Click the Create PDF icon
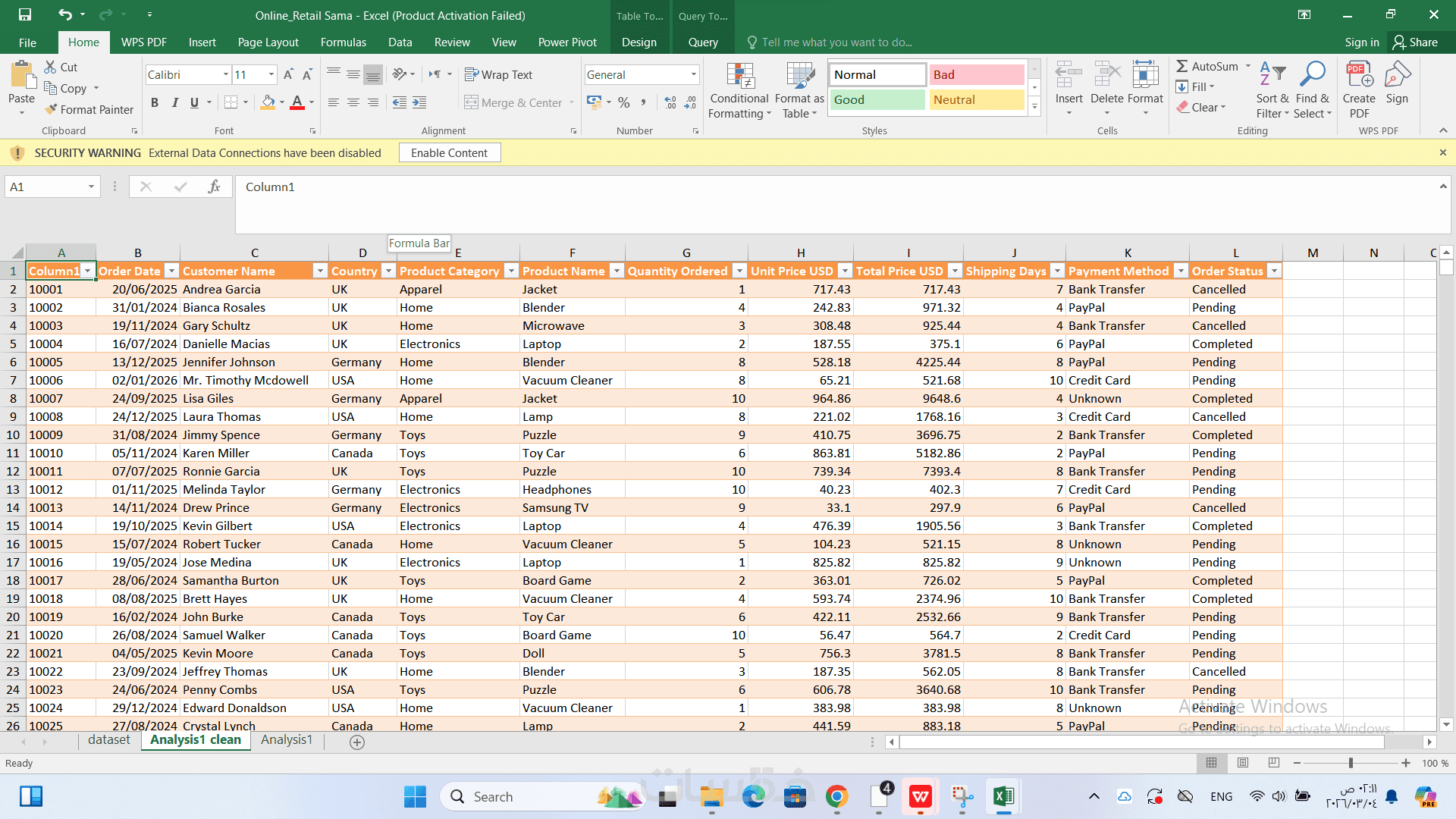 point(1358,76)
